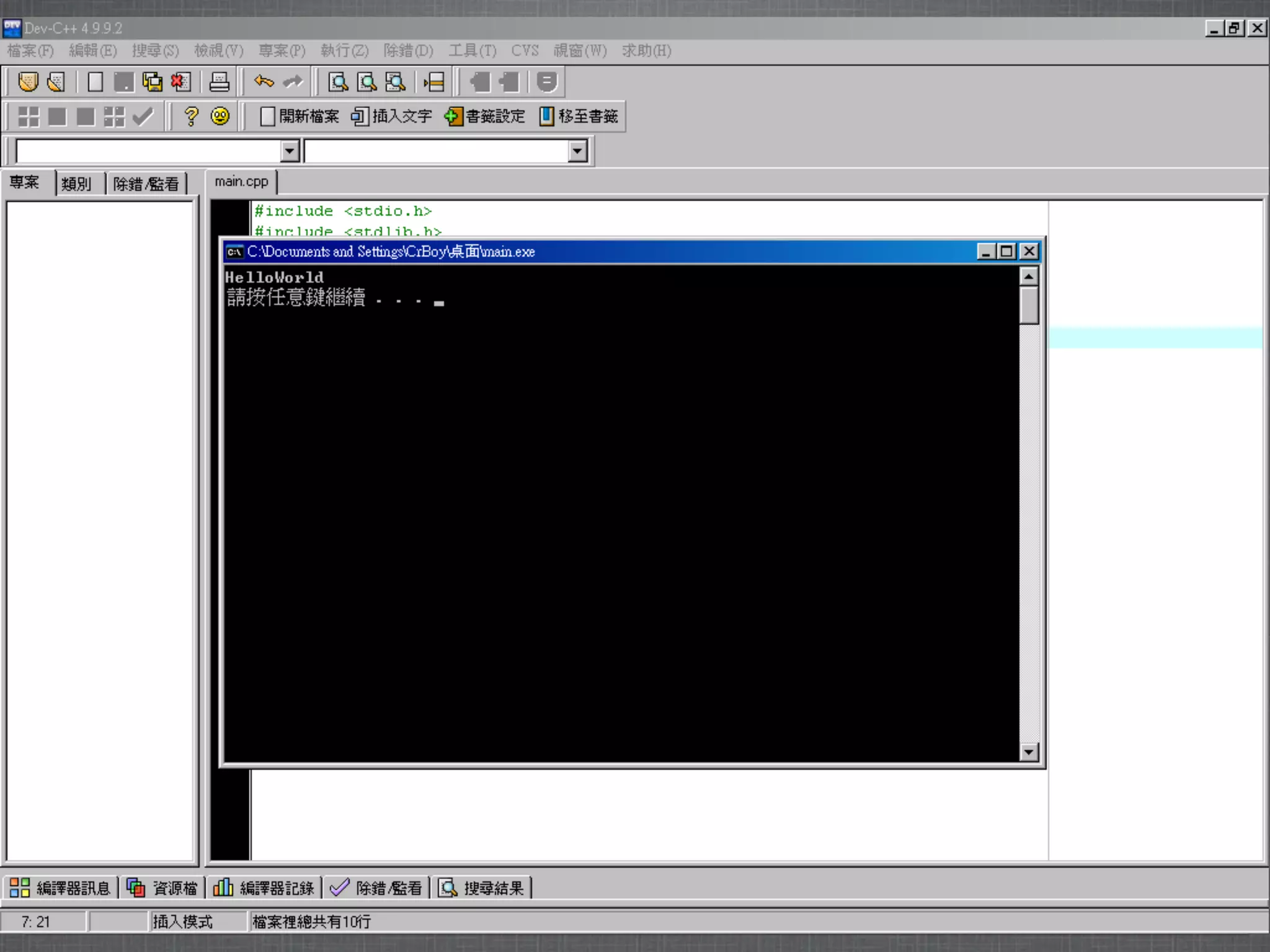
Task: Open the 書籤設定 bookmark toggle menu
Action: click(x=485, y=116)
